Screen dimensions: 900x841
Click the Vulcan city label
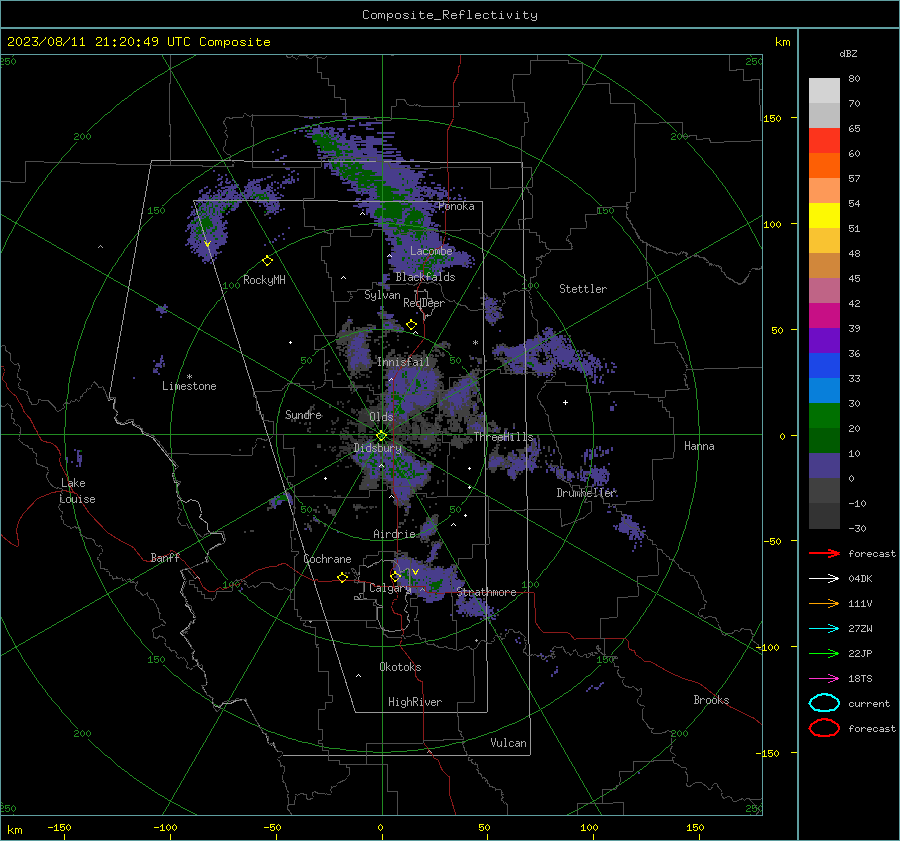pyautogui.click(x=509, y=743)
